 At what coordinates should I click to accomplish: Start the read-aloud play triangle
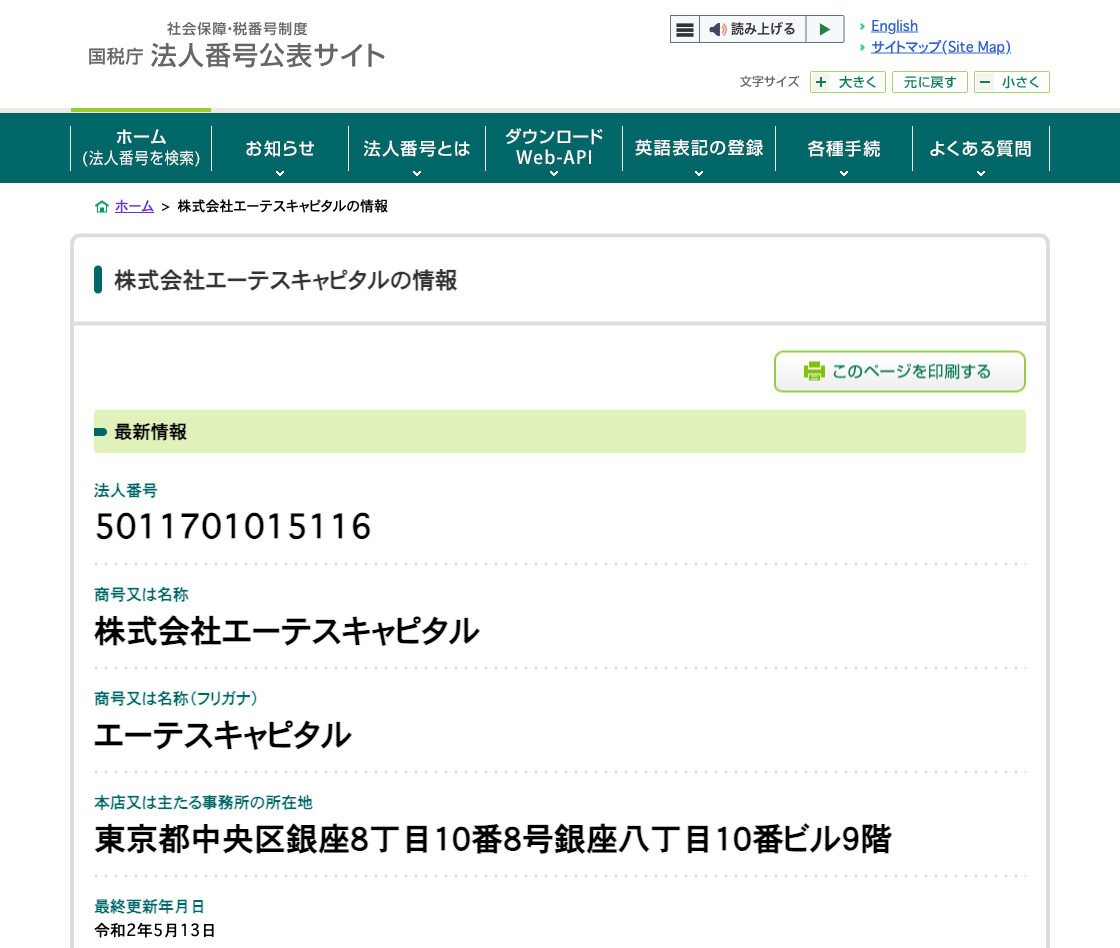[825, 29]
